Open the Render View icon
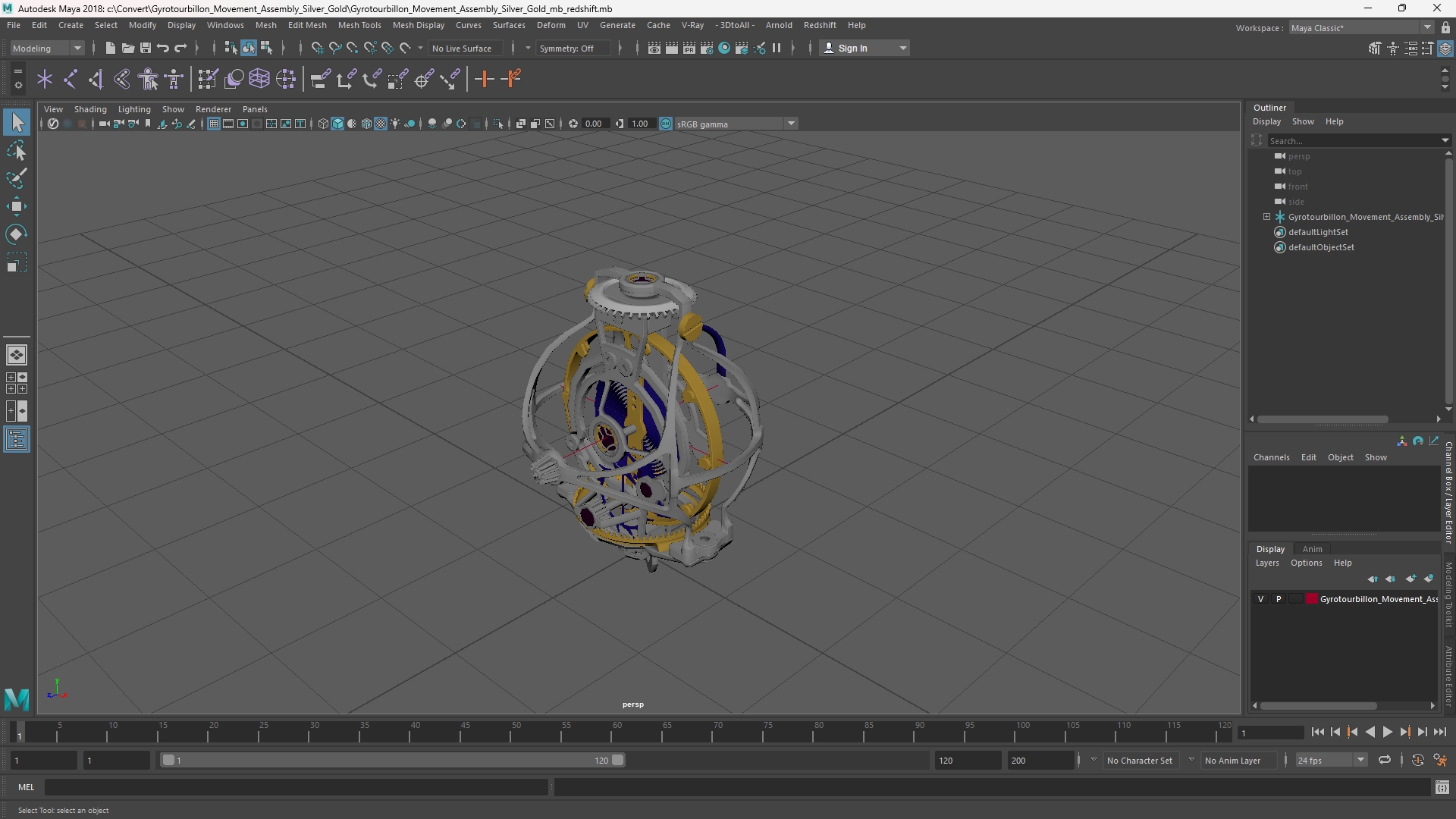The width and height of the screenshot is (1456, 819). [654, 48]
